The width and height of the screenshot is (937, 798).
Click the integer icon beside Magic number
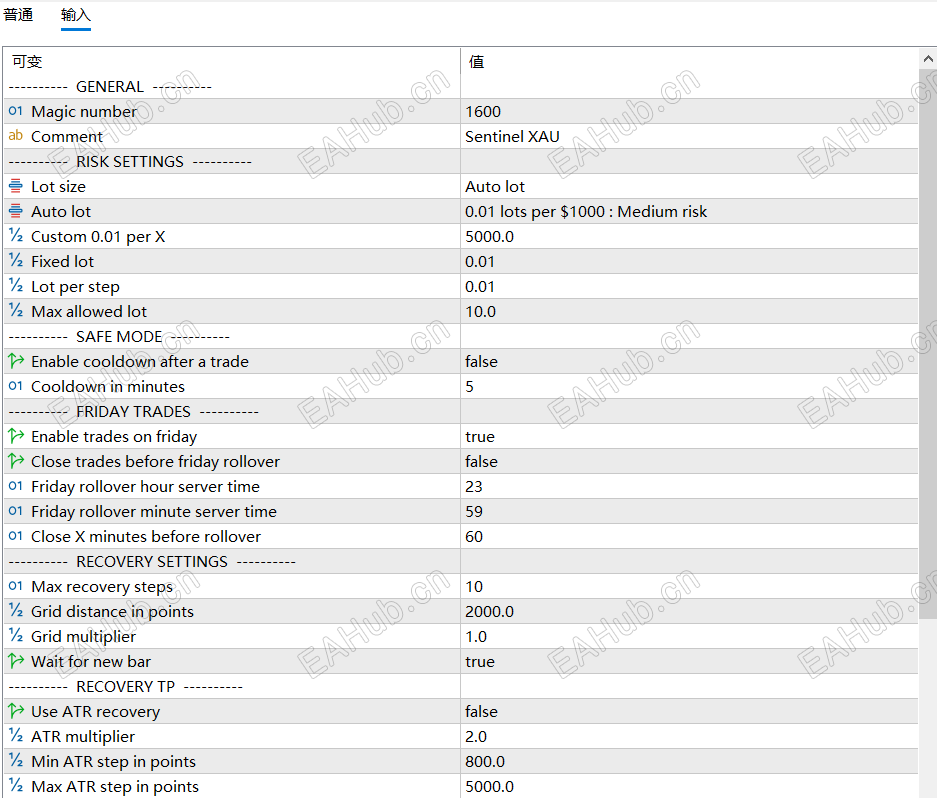16,111
